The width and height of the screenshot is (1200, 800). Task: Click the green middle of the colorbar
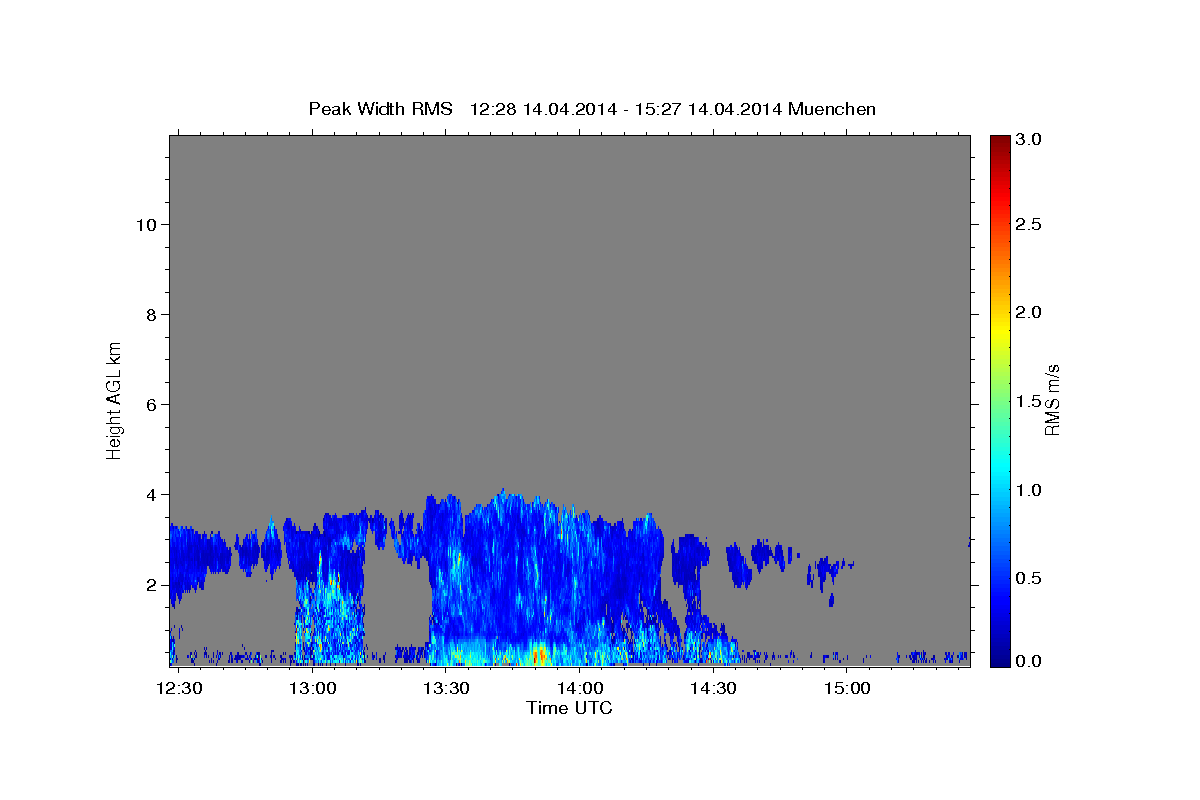click(999, 401)
